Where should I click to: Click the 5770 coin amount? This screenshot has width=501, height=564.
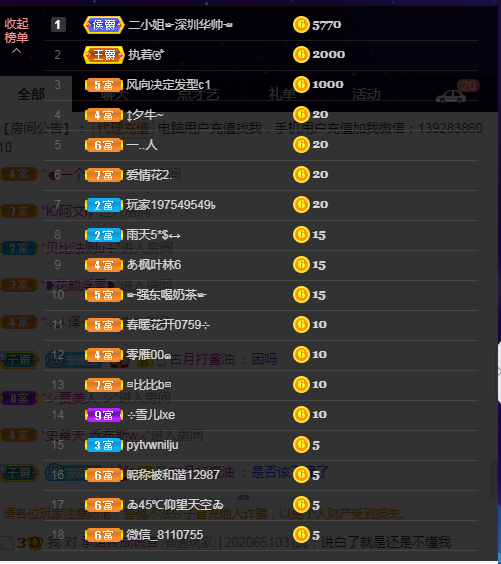point(326,25)
